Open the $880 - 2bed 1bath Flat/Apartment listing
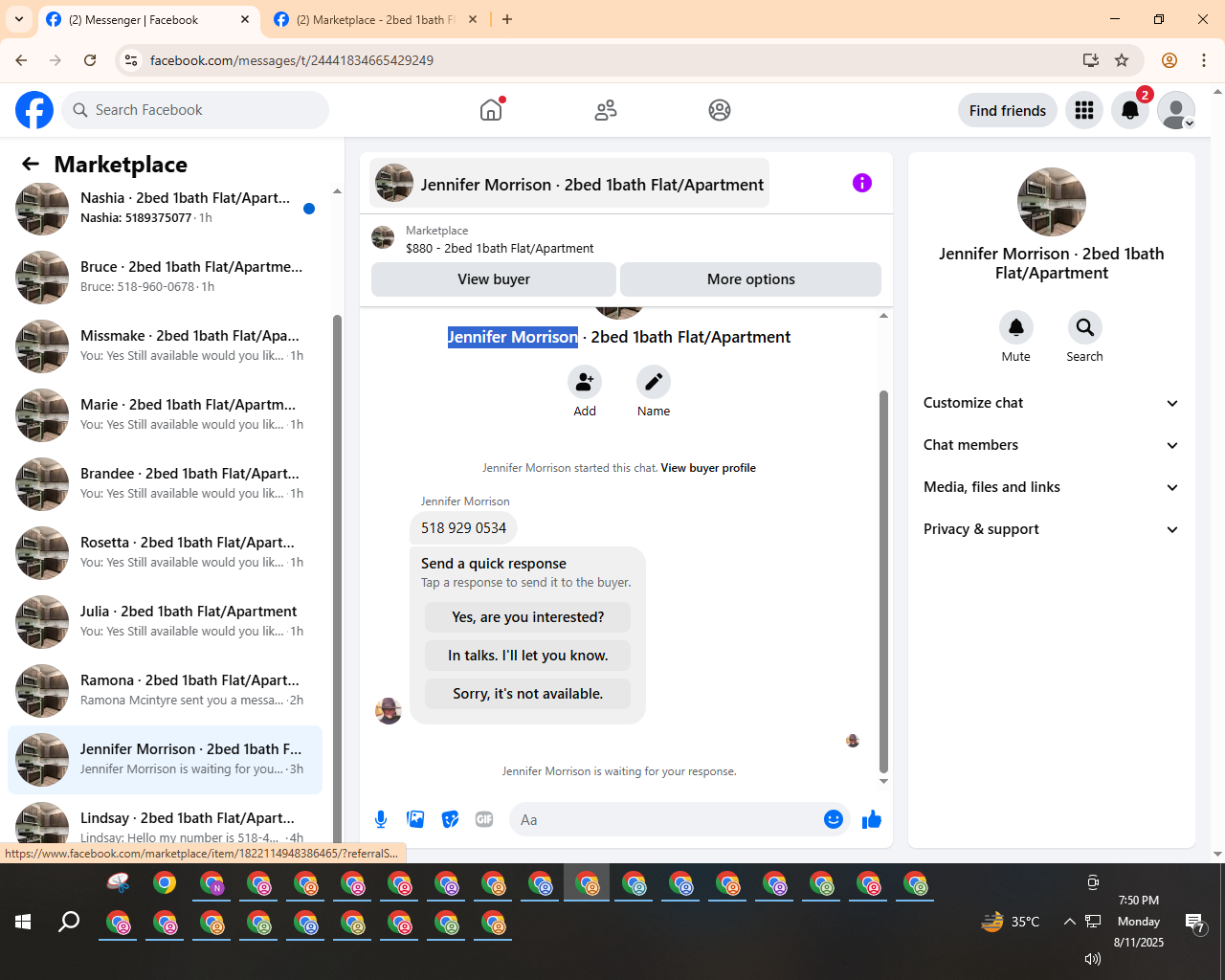The image size is (1225, 980). pyautogui.click(x=500, y=248)
